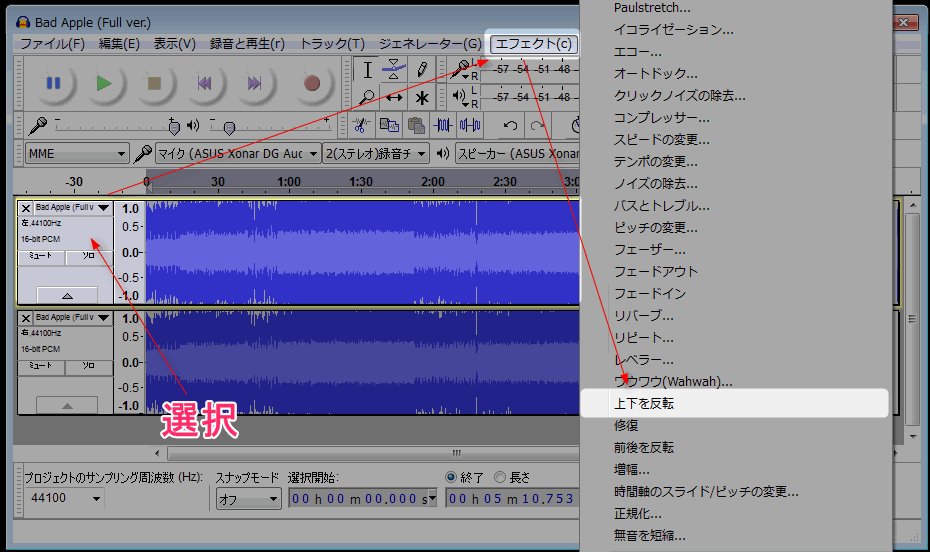Viewport: 930px width, 552px height.
Task: Choose ノイズの除去... effect
Action: (655, 184)
